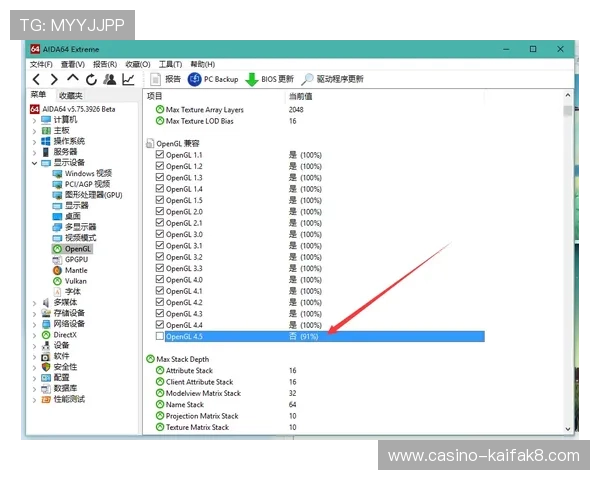Toggle the OpenGL 3.0 checkbox
Image resolution: width=600 pixels, height=480 pixels.
(160, 234)
